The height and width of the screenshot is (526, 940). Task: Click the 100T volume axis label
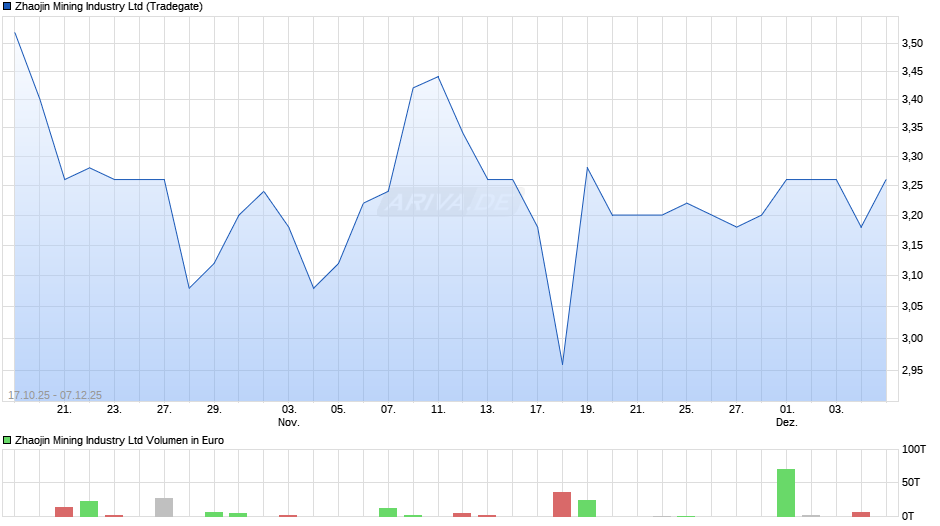pyautogui.click(x=914, y=449)
